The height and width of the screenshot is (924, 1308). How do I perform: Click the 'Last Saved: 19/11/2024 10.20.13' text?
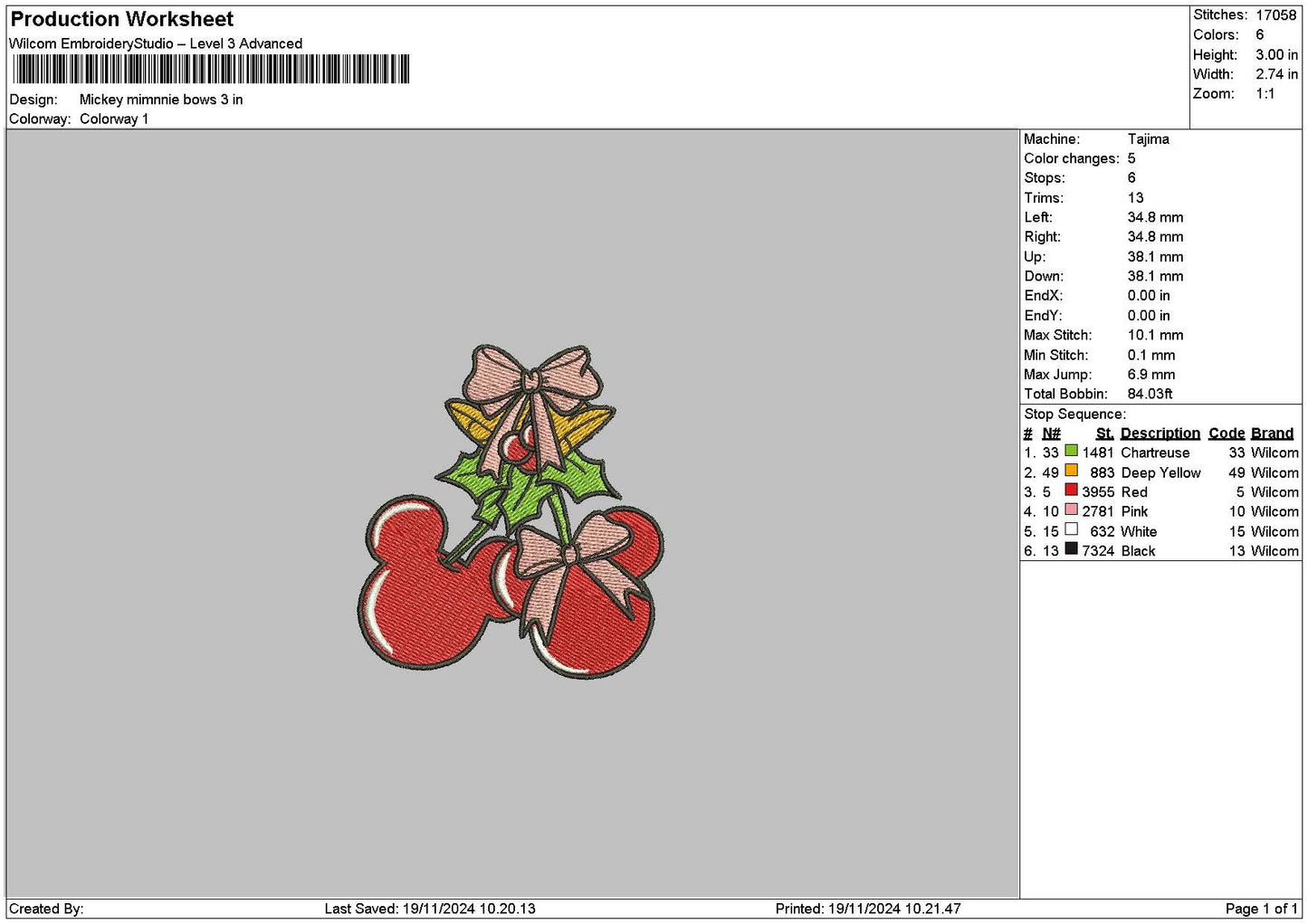pos(430,909)
